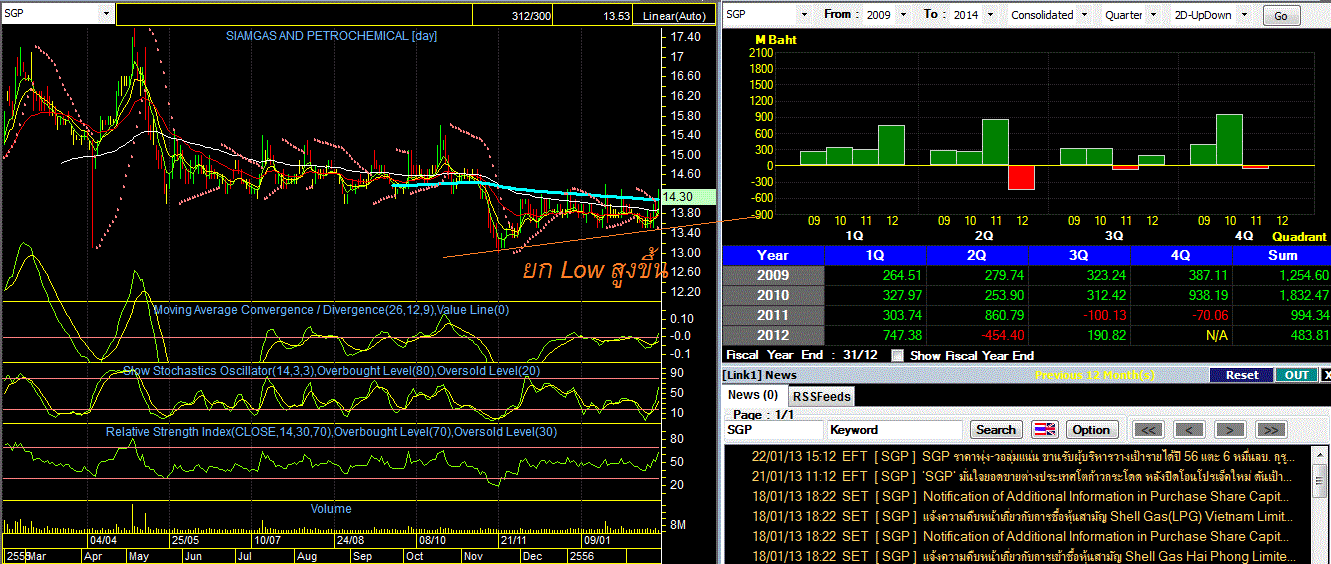Open the 21/01/13 11:12 EFT news item
The width and height of the screenshot is (1331, 564).
[1020, 476]
